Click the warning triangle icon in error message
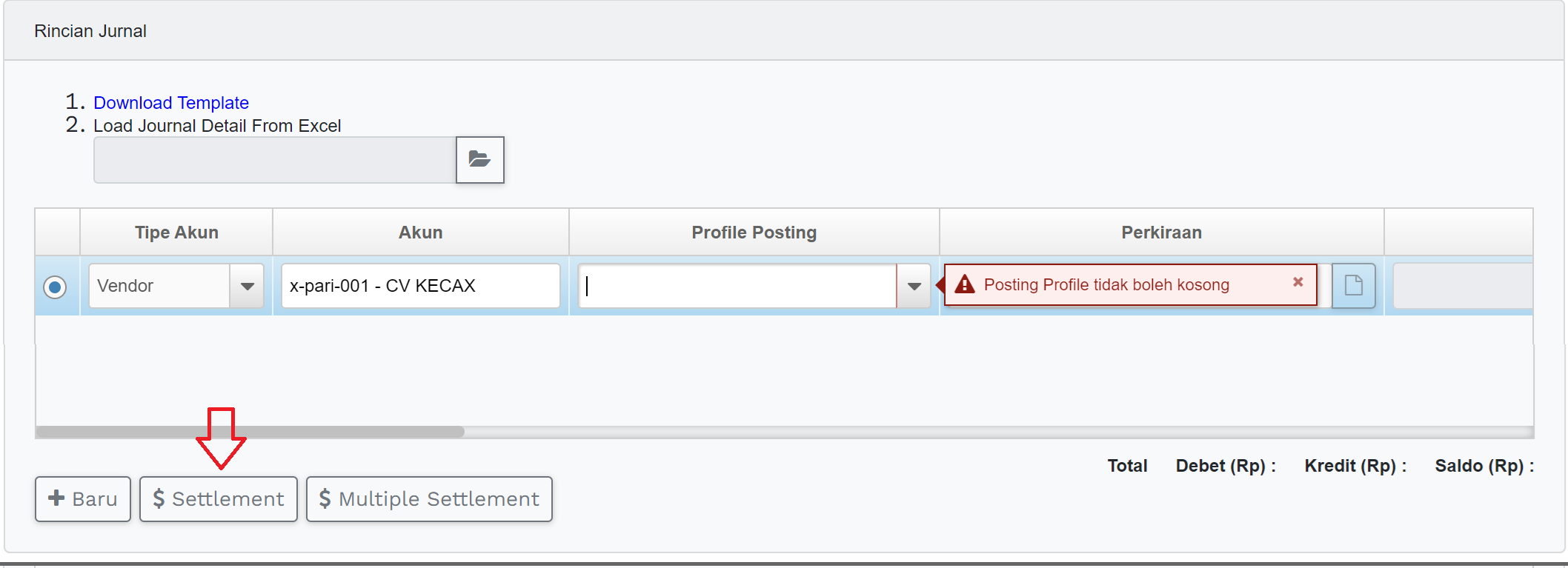The width and height of the screenshot is (1568, 568). tap(965, 284)
